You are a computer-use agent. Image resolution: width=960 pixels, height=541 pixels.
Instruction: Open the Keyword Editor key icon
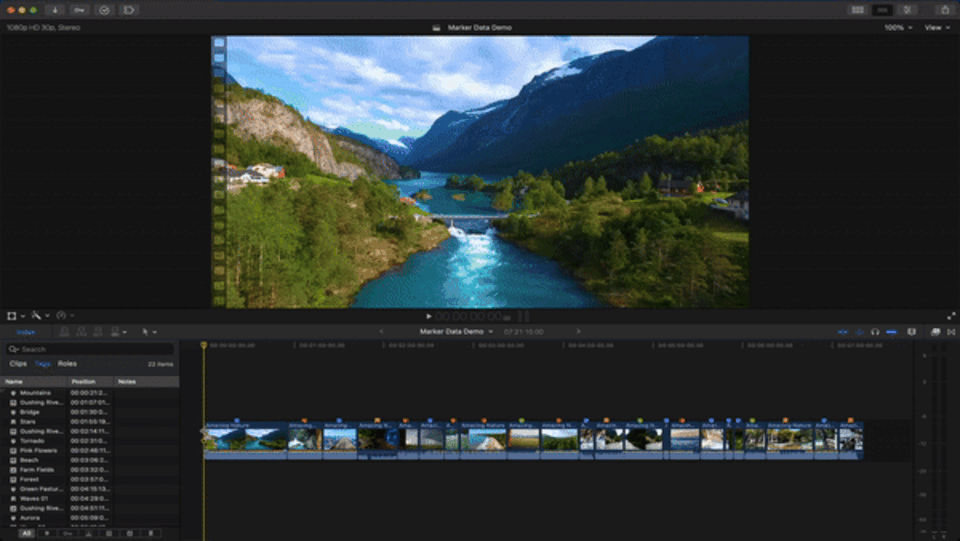[80, 10]
